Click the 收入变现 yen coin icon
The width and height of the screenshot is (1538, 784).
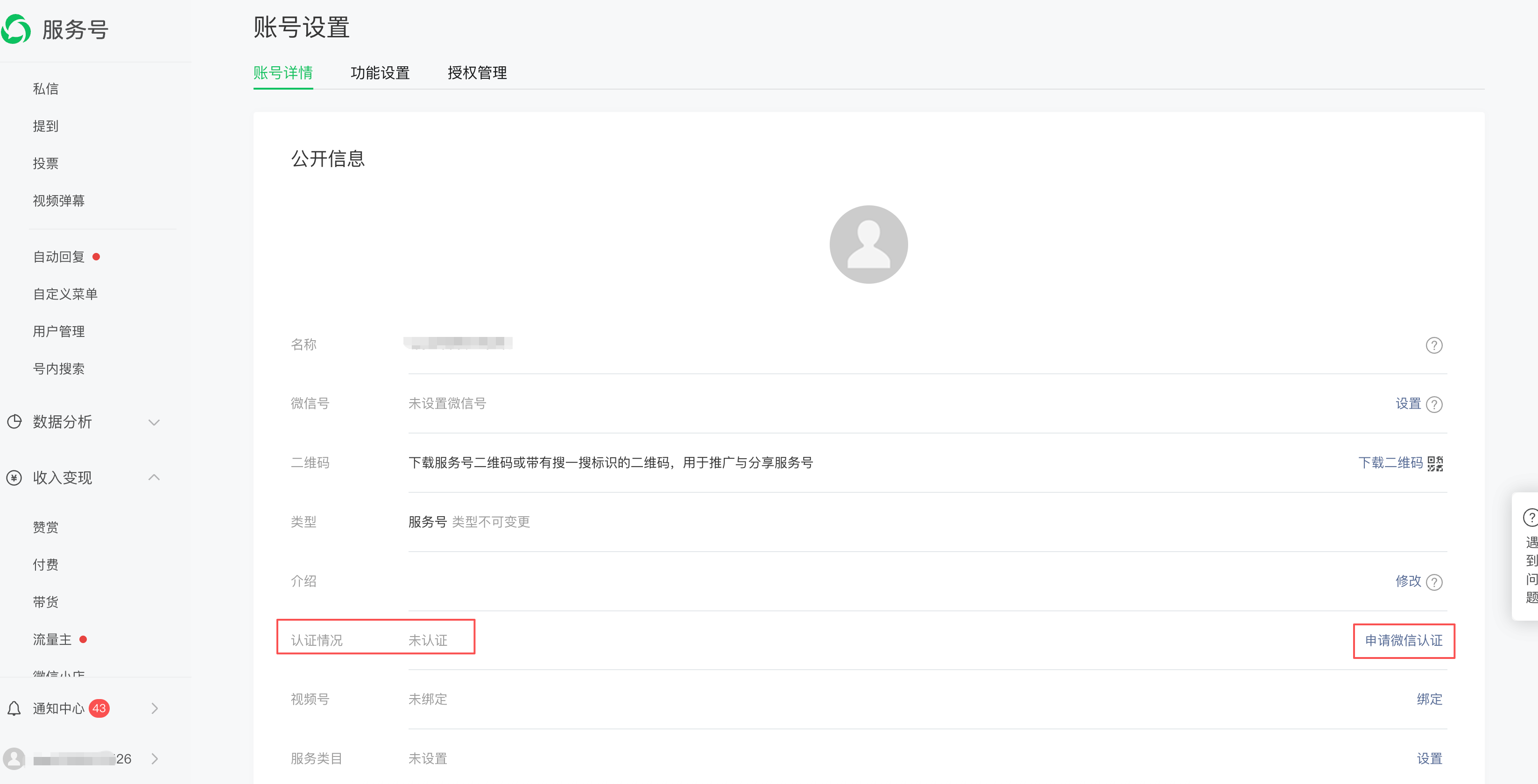point(14,478)
